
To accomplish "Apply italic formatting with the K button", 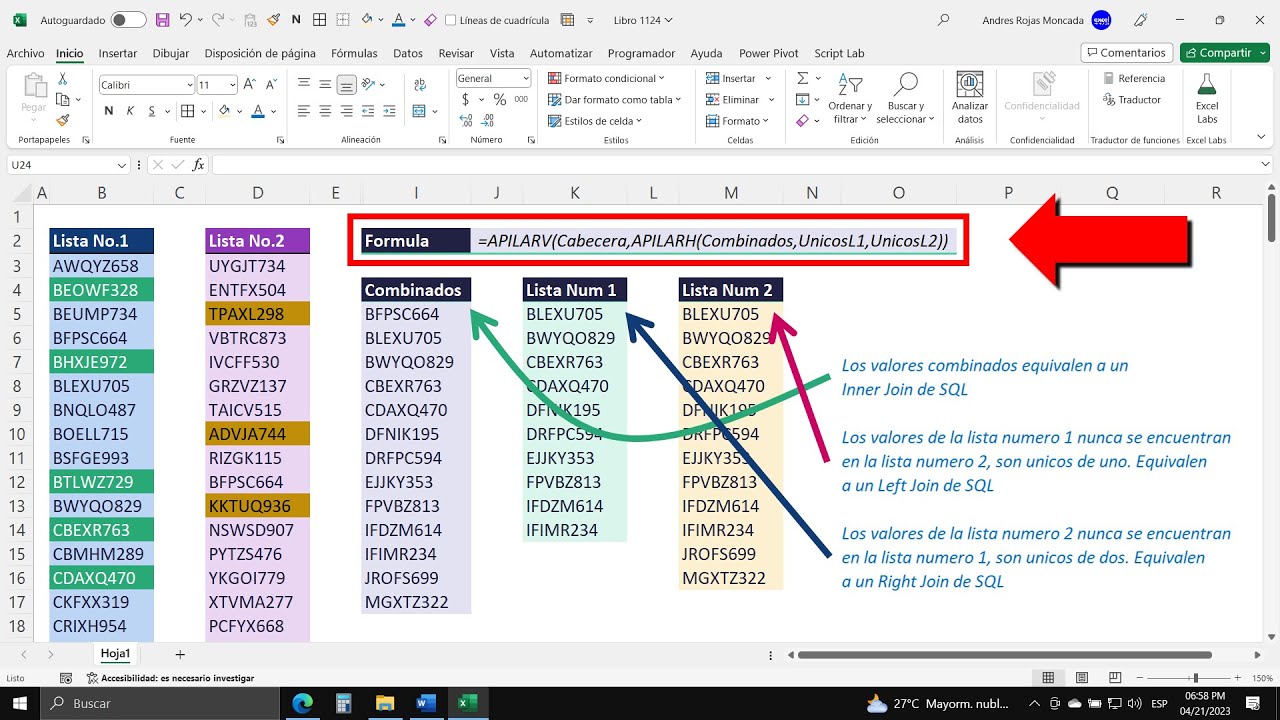I will tap(131, 111).
